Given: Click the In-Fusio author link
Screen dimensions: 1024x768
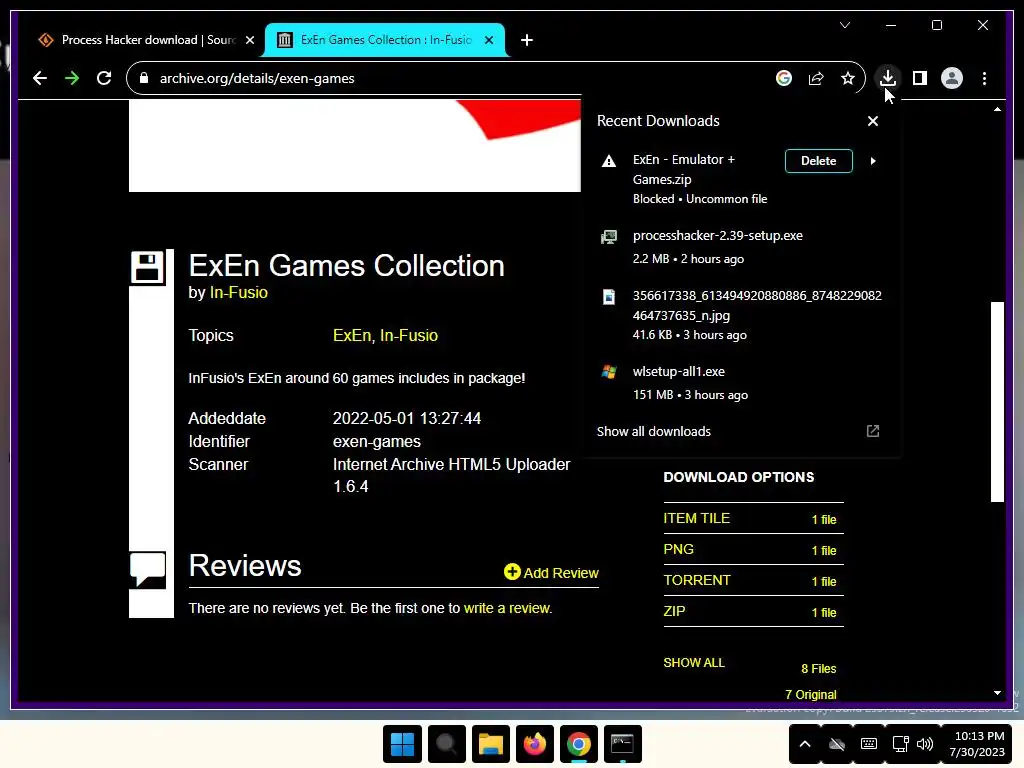Looking at the screenshot, I should [x=238, y=293].
